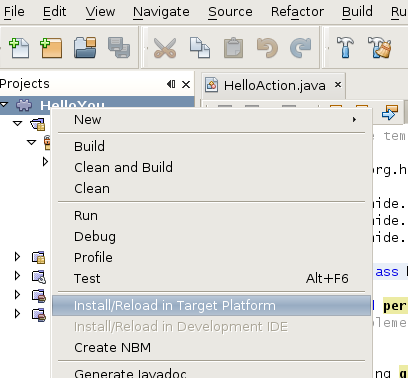Click the Paste clipboard icon
This screenshot has height=378, width=408.
(233, 48)
